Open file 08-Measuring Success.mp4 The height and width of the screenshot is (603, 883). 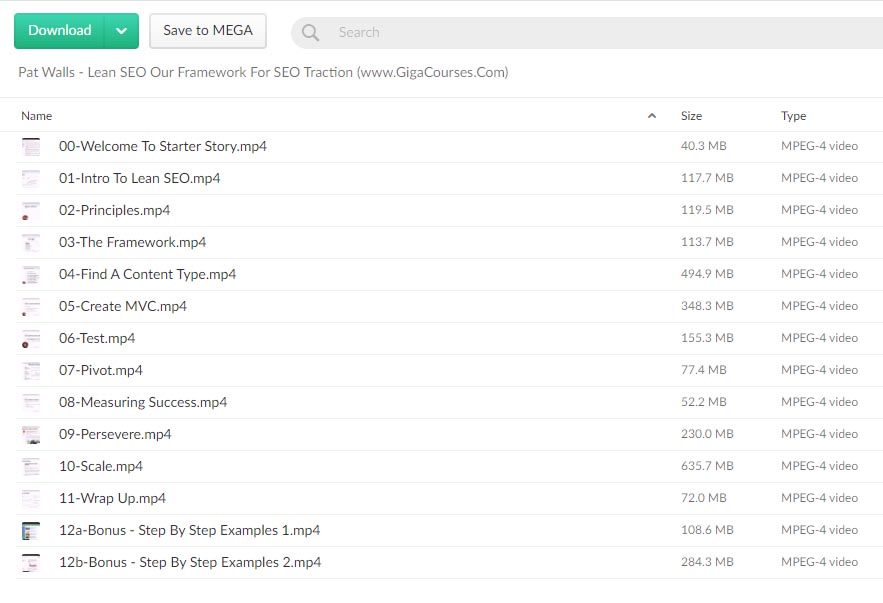[x=143, y=403]
